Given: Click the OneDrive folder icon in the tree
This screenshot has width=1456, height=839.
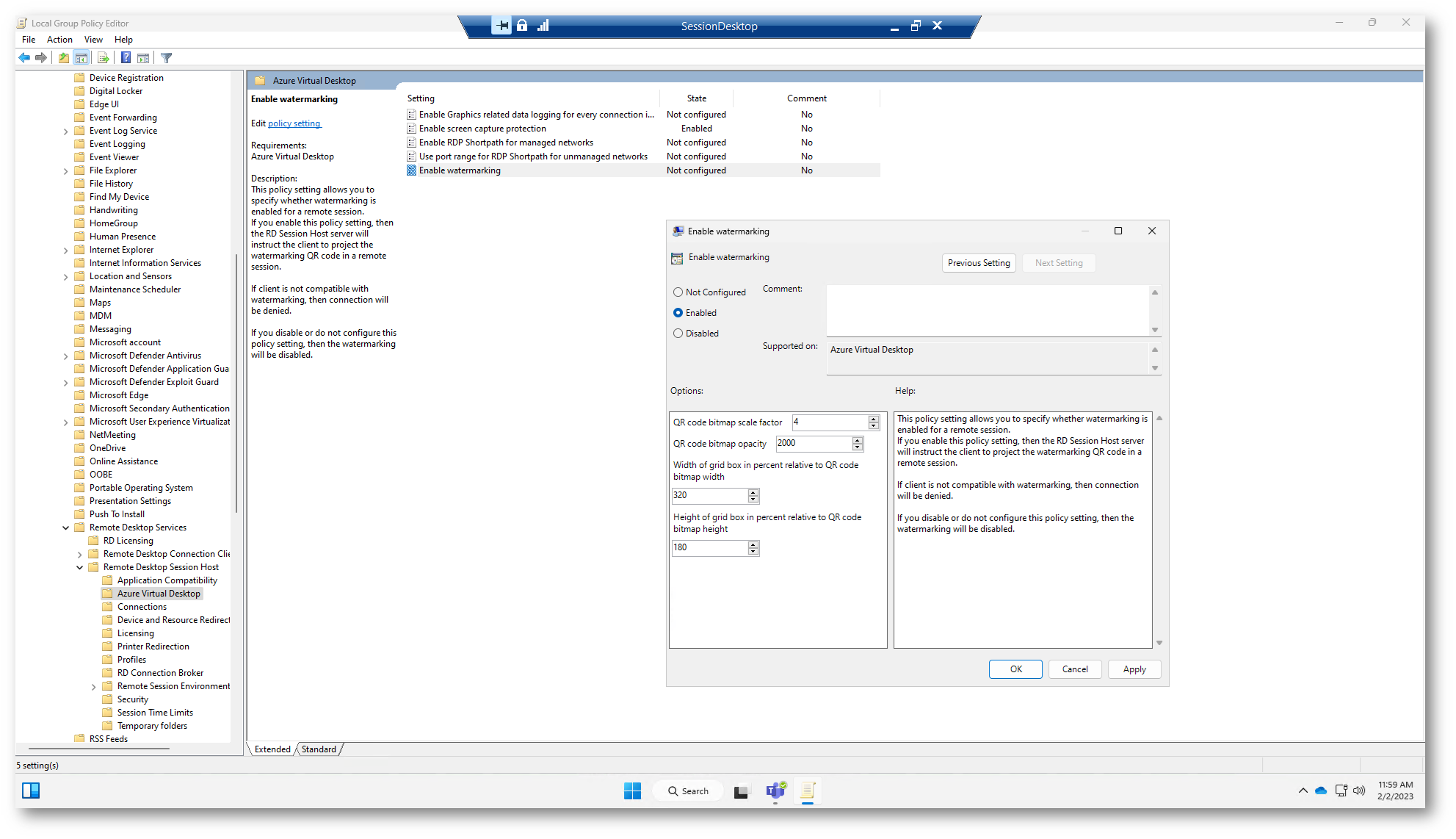Looking at the screenshot, I should 80,448.
